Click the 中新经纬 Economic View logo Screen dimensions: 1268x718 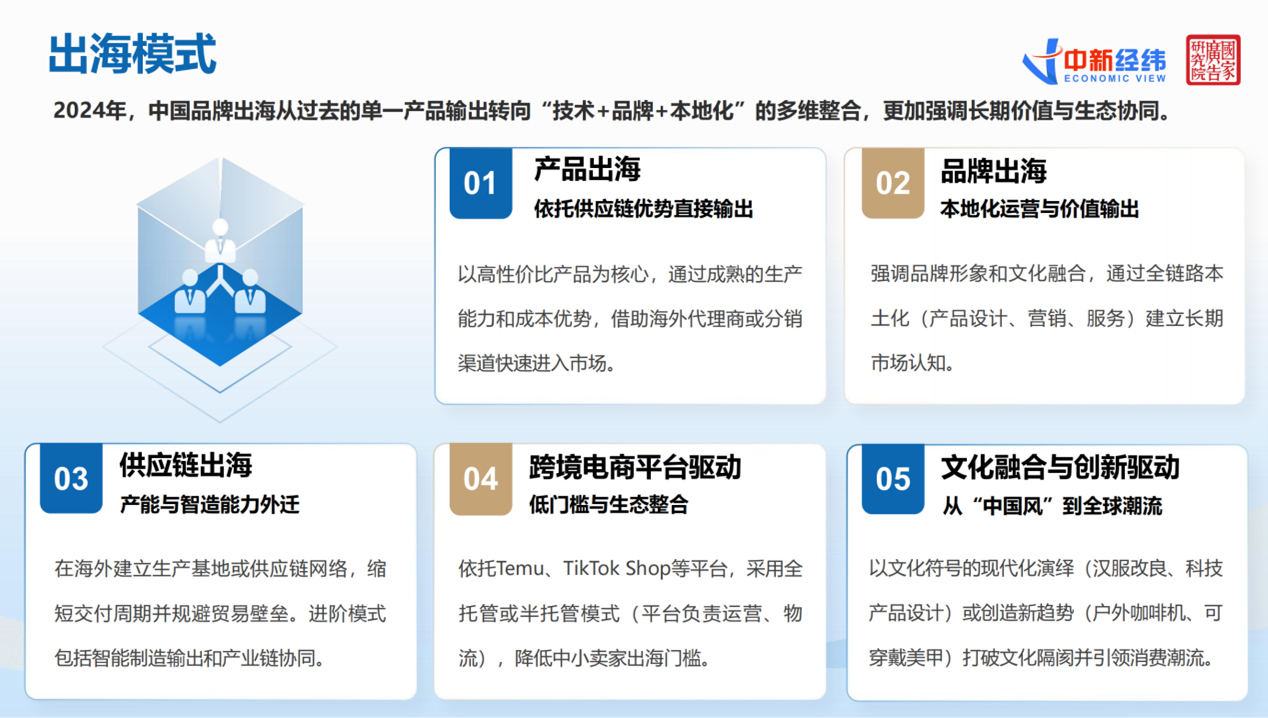click(x=1094, y=62)
